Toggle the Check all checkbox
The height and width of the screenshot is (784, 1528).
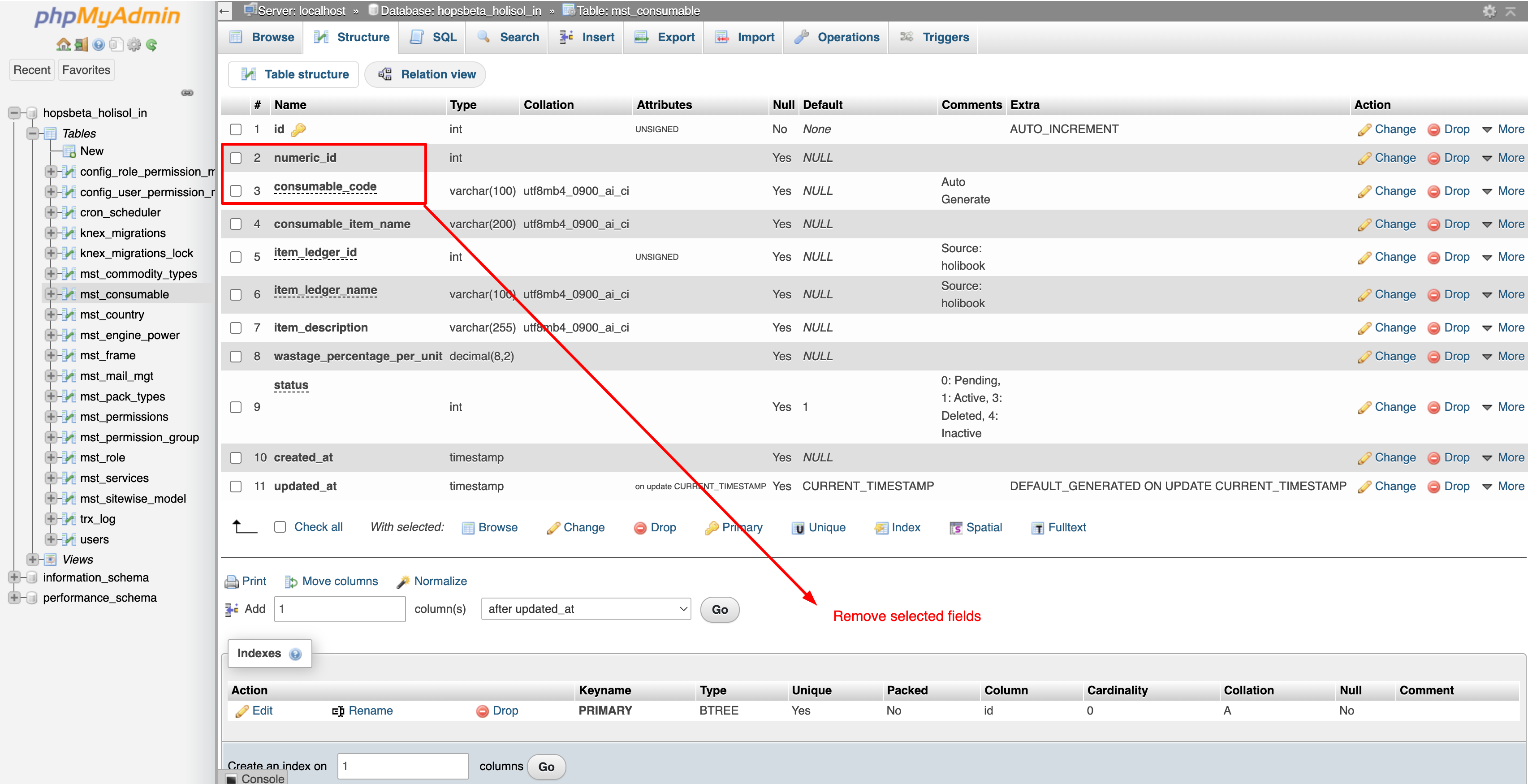click(x=280, y=526)
